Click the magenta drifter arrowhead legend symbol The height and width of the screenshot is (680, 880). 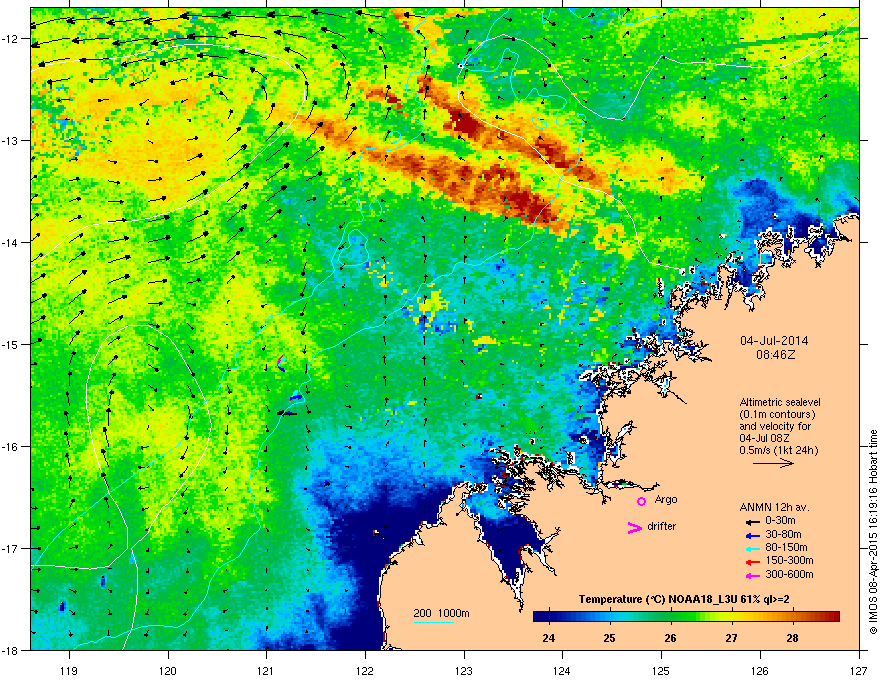[x=634, y=528]
